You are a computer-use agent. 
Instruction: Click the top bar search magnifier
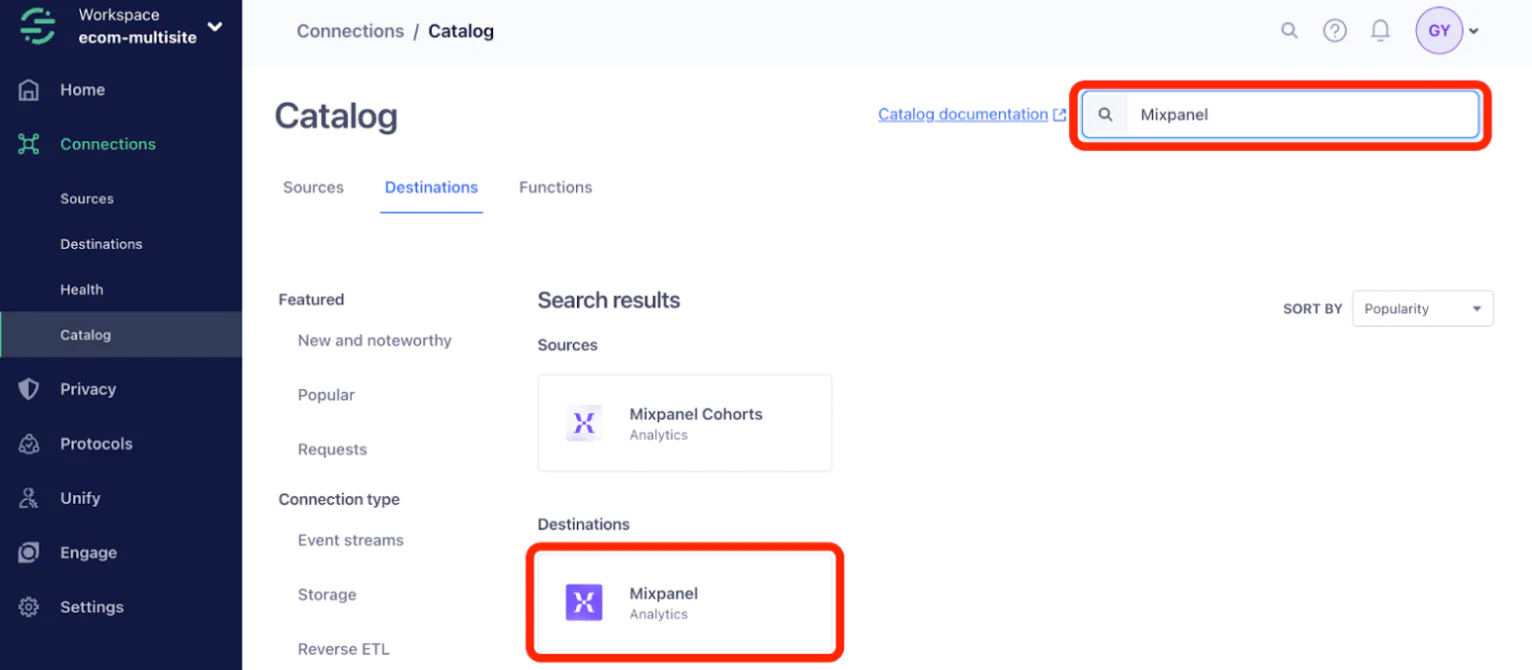click(x=1289, y=31)
